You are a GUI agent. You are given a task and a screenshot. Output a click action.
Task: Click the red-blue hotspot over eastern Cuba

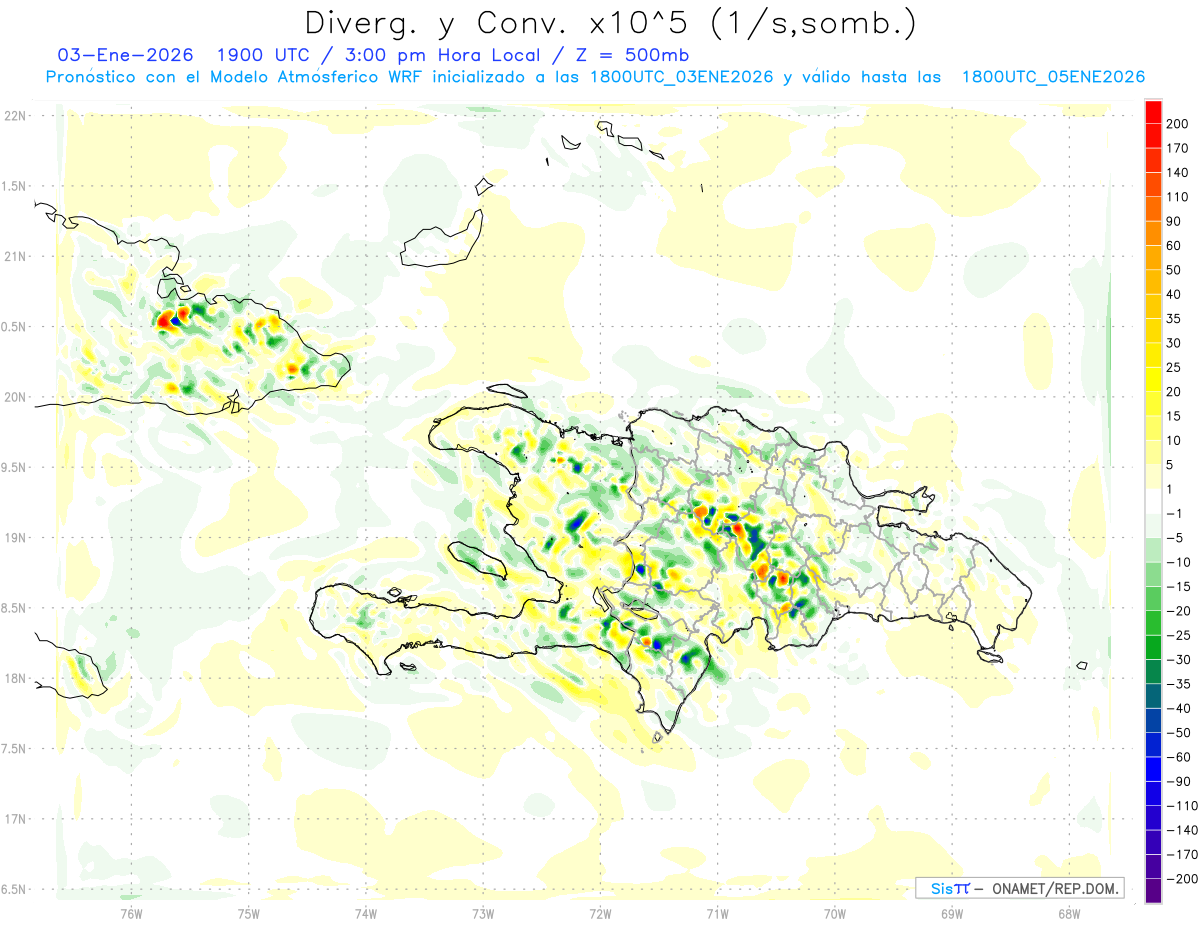(169, 320)
